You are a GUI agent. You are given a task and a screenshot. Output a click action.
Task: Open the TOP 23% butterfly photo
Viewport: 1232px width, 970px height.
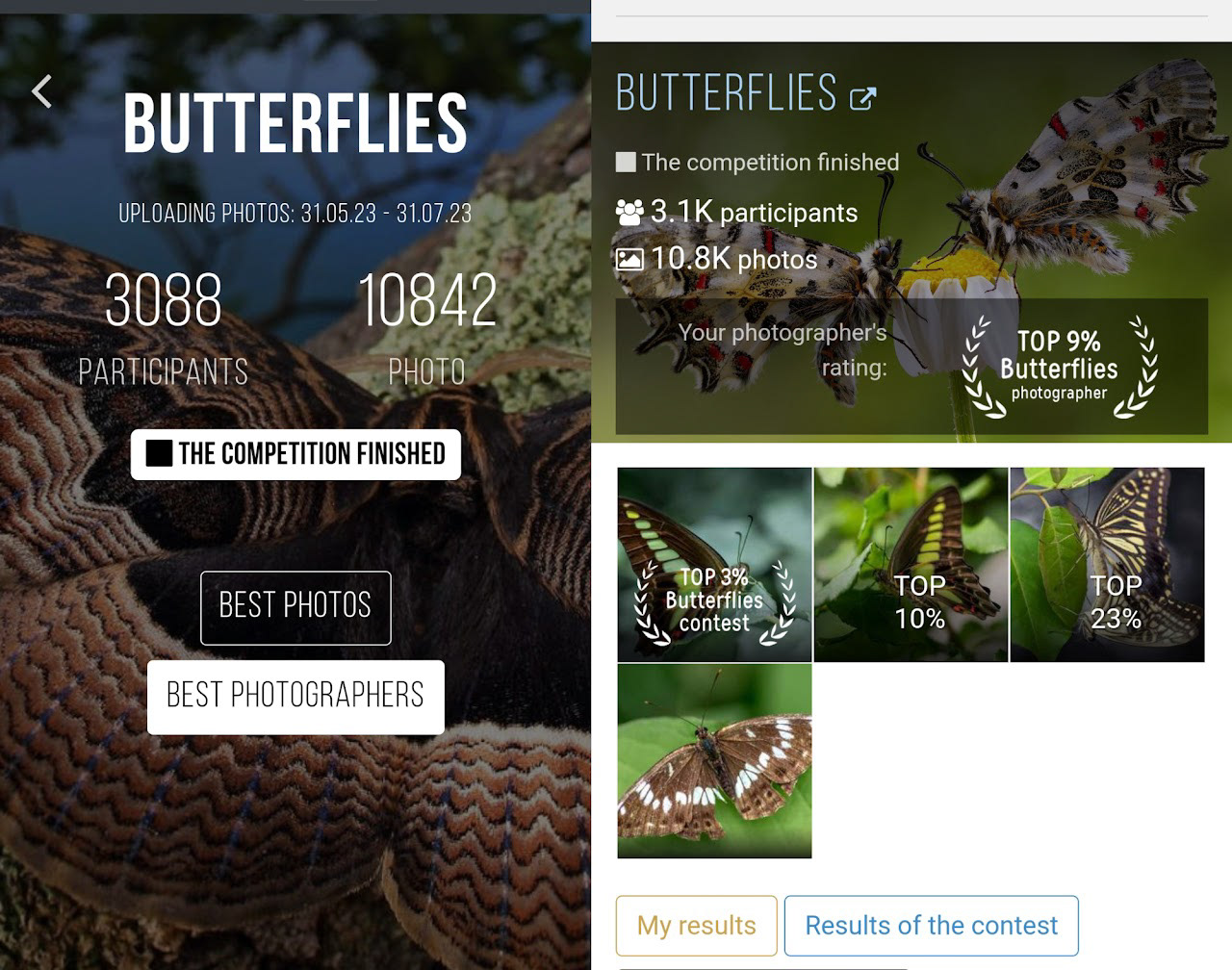1107,565
